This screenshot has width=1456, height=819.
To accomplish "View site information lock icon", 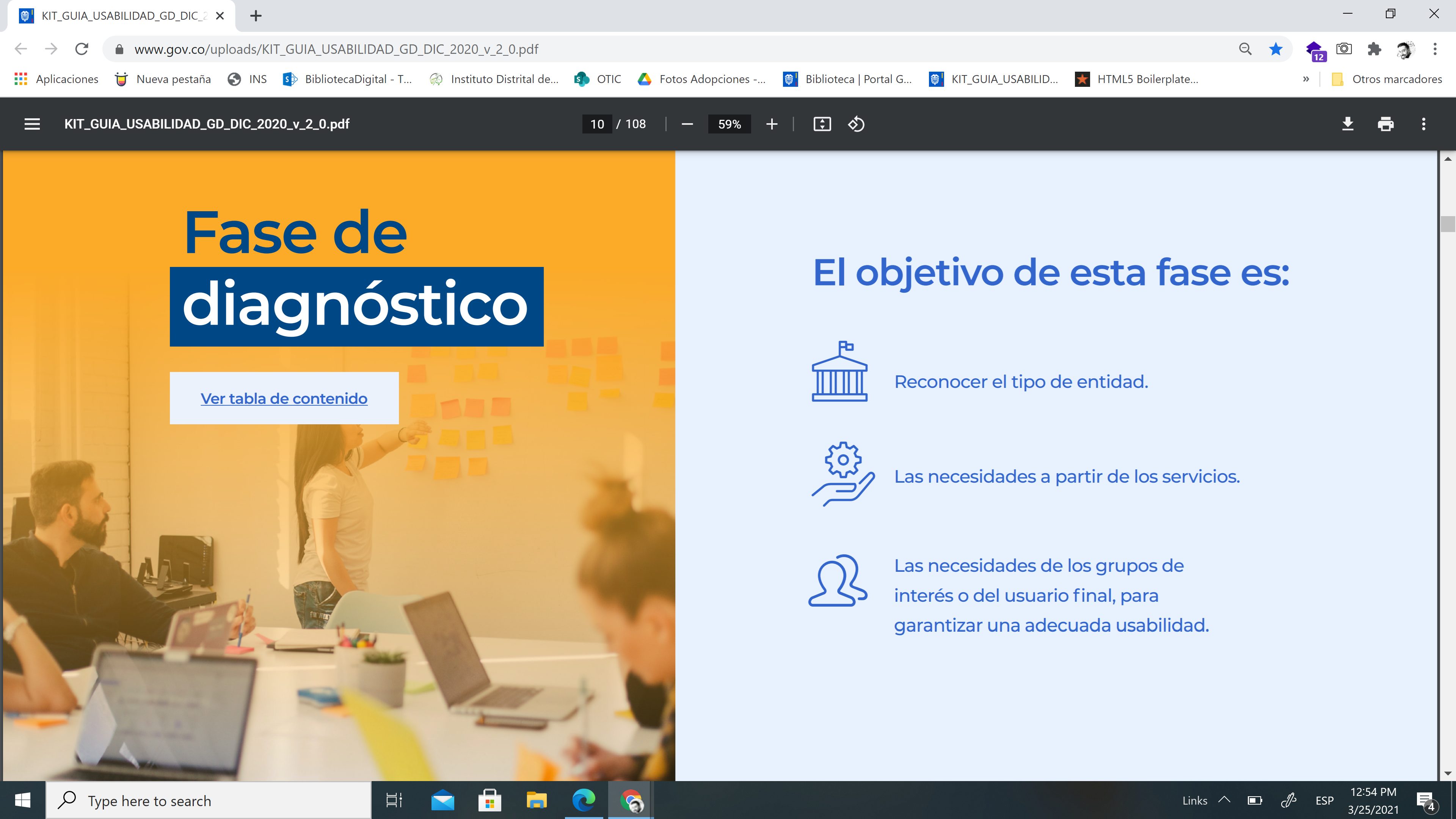I will [119, 49].
